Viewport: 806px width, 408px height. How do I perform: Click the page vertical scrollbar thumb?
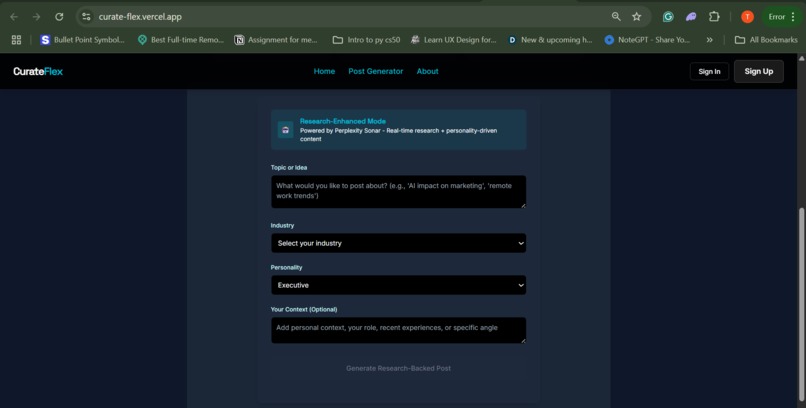tap(801, 306)
